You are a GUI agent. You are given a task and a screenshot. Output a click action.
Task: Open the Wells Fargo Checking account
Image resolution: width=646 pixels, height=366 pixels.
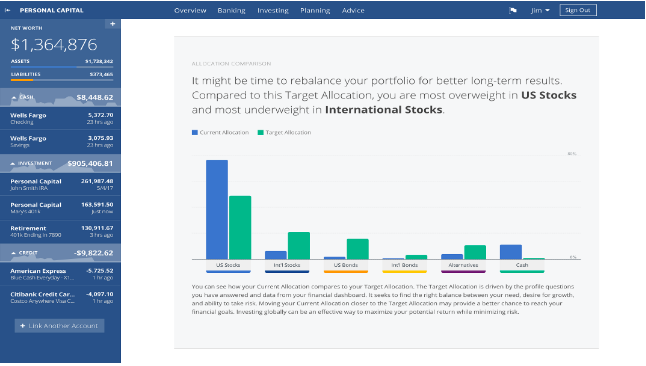coord(61,118)
